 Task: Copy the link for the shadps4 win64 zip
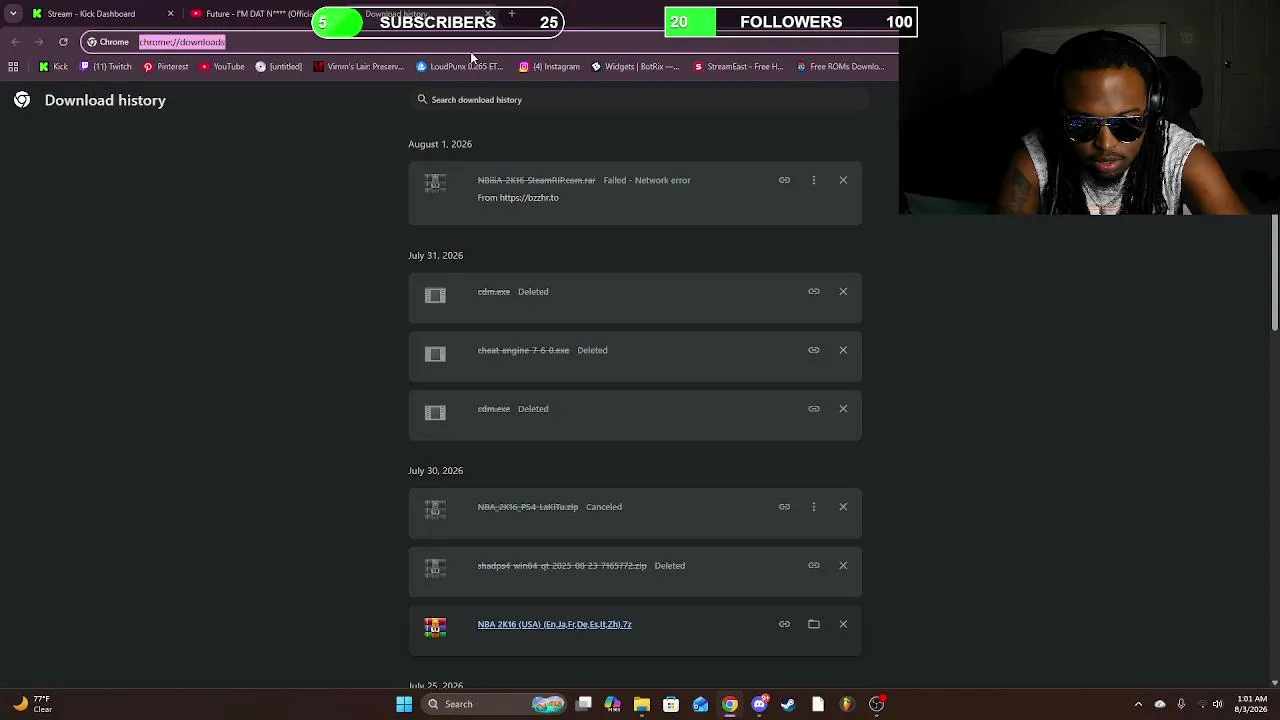814,565
